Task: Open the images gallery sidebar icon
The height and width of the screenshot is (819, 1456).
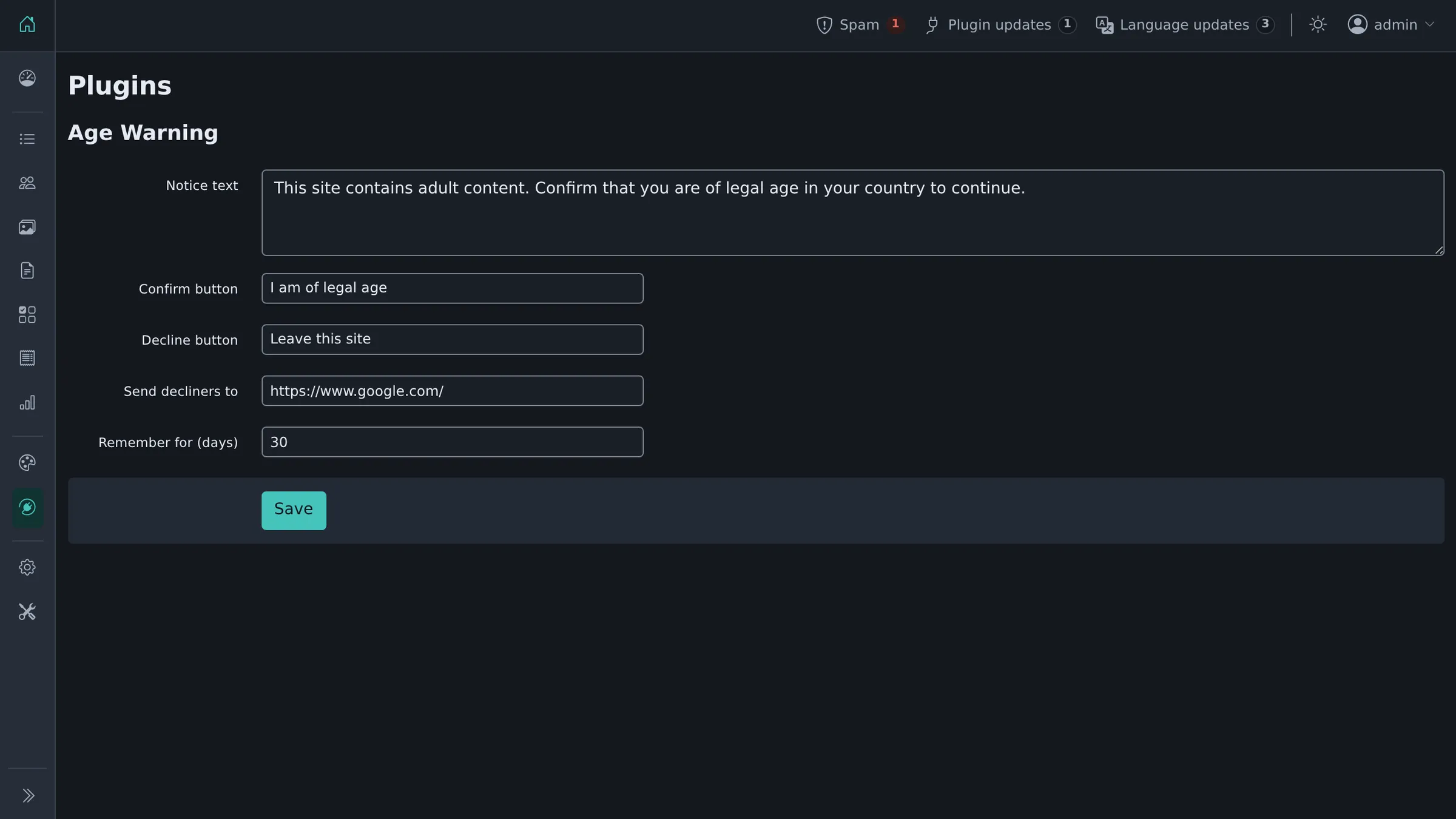Action: tap(27, 227)
